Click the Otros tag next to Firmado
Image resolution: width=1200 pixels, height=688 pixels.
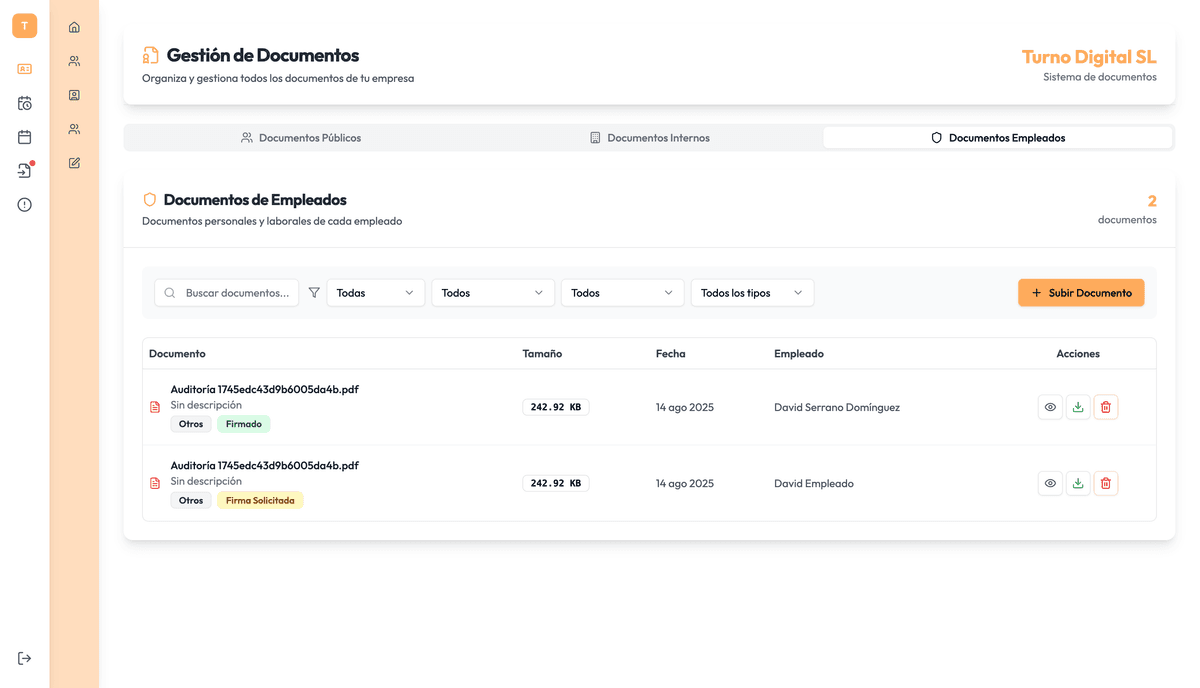coord(191,424)
